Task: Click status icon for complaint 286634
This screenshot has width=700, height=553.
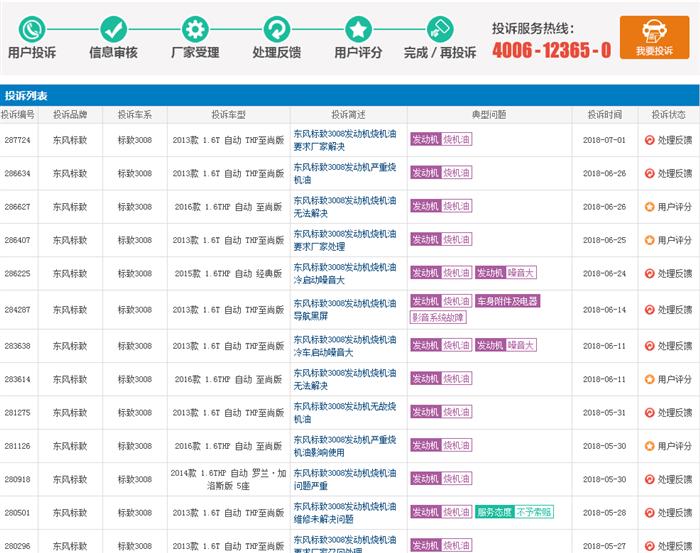Action: click(x=650, y=174)
